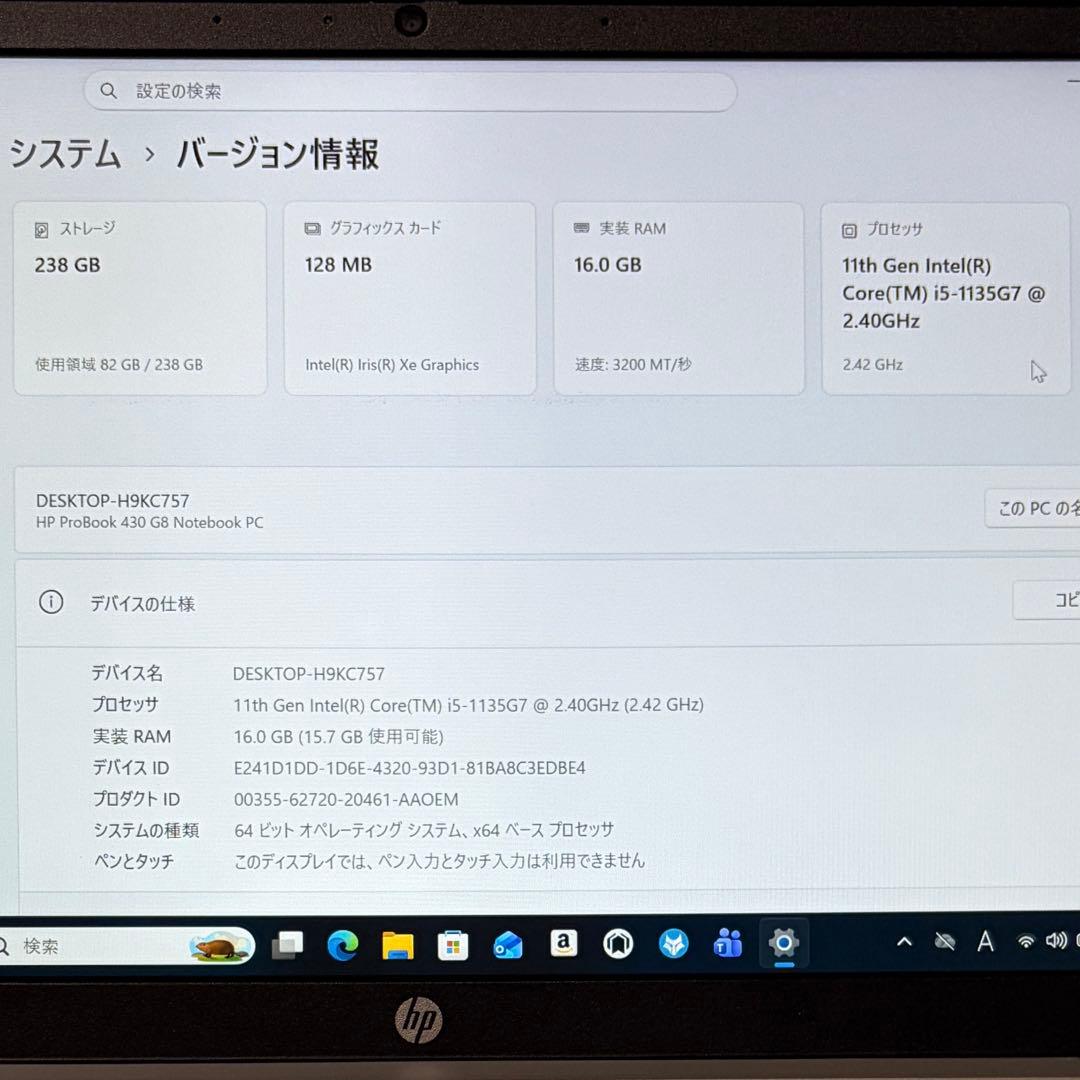Click the Settings gear taskbar icon
The height and width of the screenshot is (1080, 1080).
coord(784,942)
